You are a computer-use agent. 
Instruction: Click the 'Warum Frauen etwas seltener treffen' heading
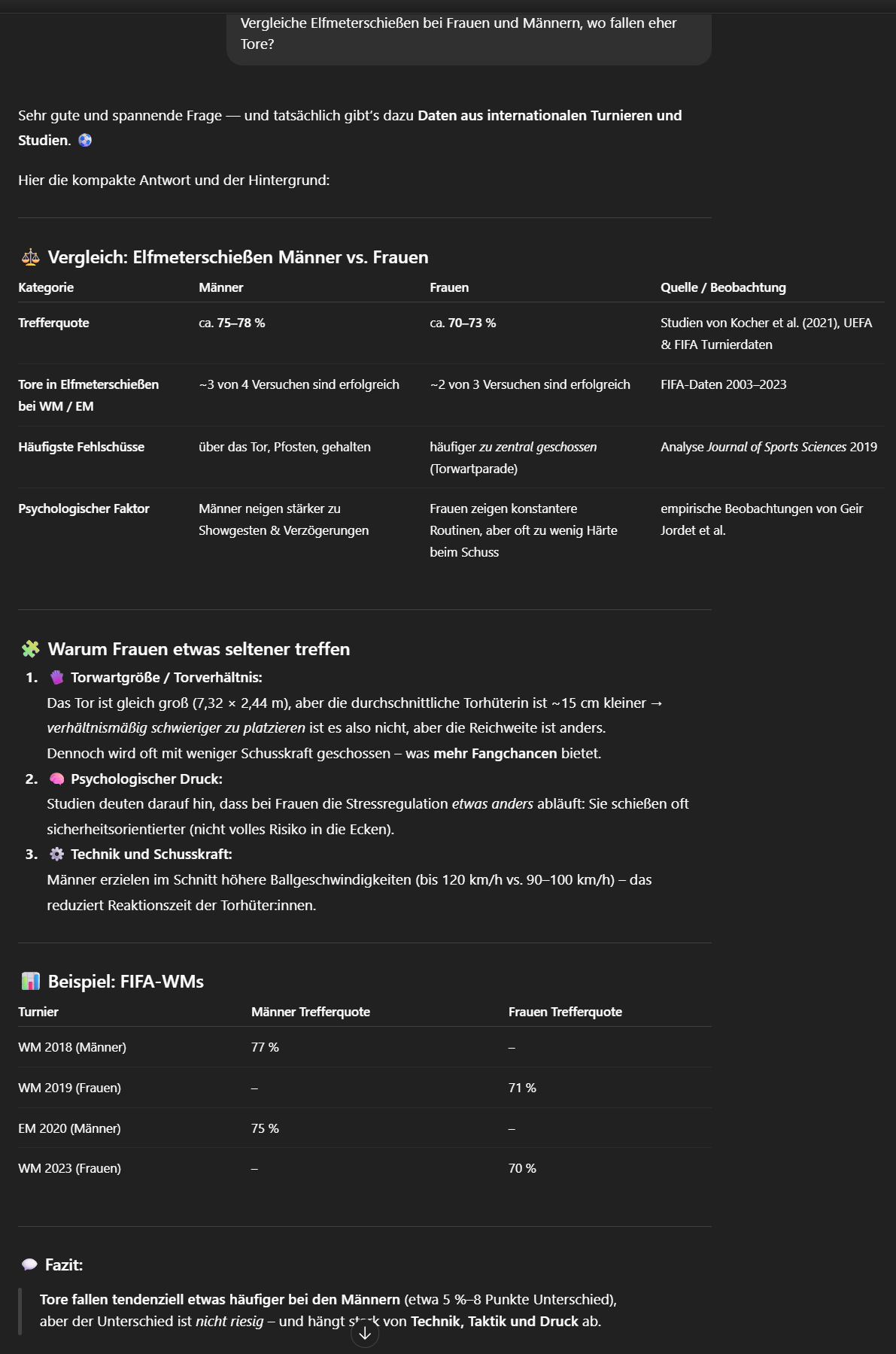click(199, 649)
